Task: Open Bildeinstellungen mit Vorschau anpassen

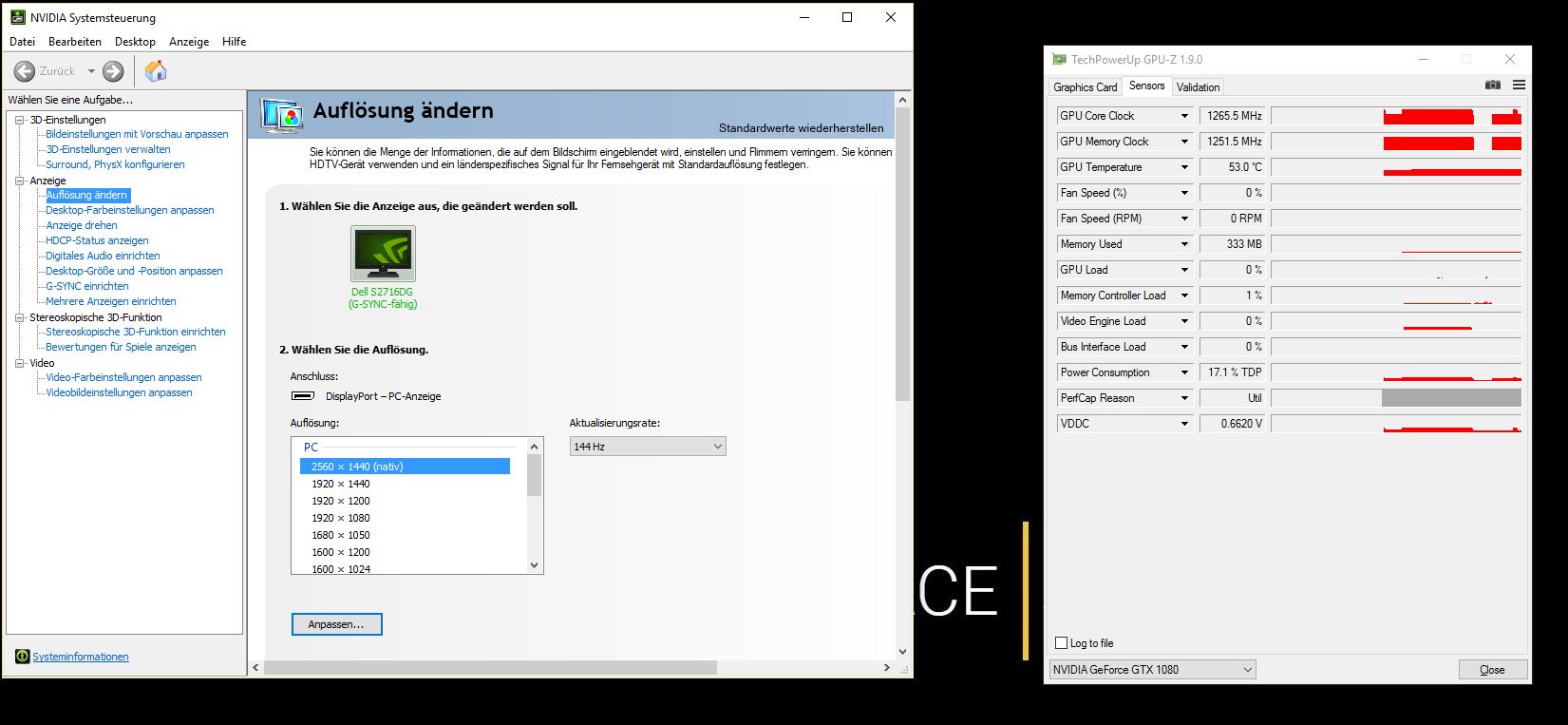Action: coord(137,134)
